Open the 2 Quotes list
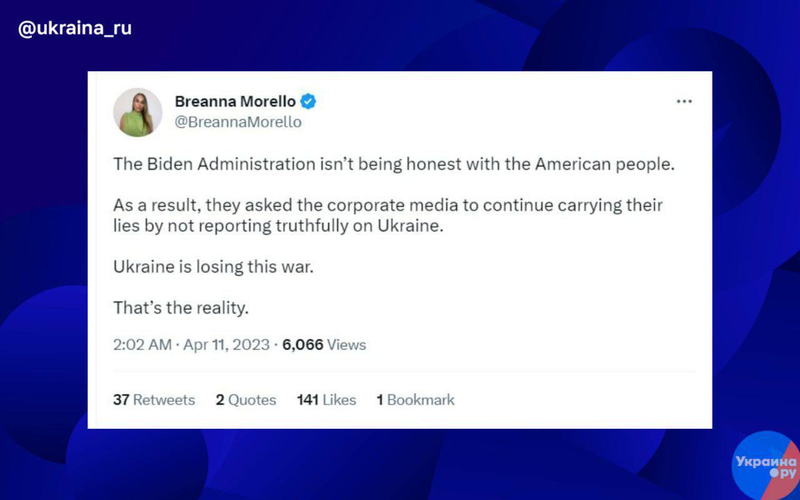800x500 pixels. click(246, 400)
